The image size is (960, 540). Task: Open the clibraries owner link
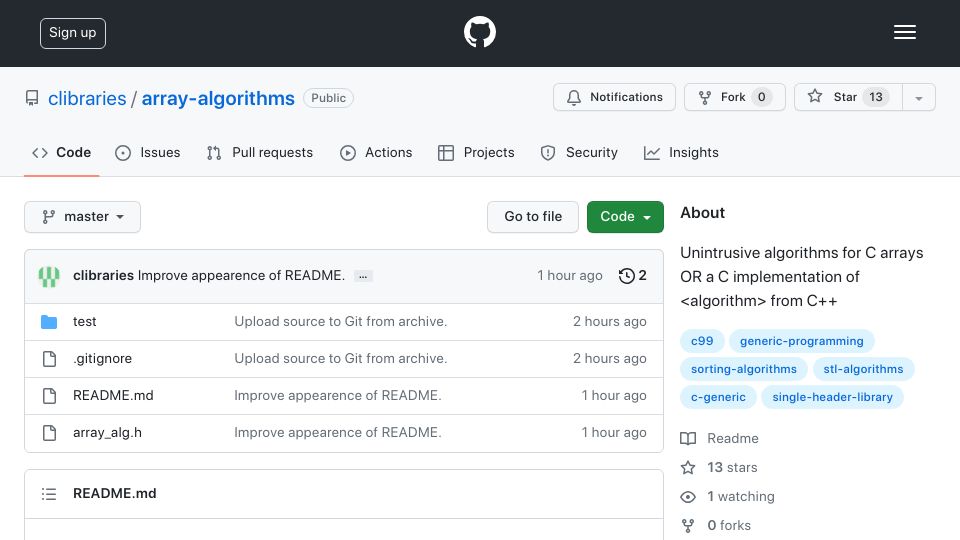pyautogui.click(x=87, y=99)
